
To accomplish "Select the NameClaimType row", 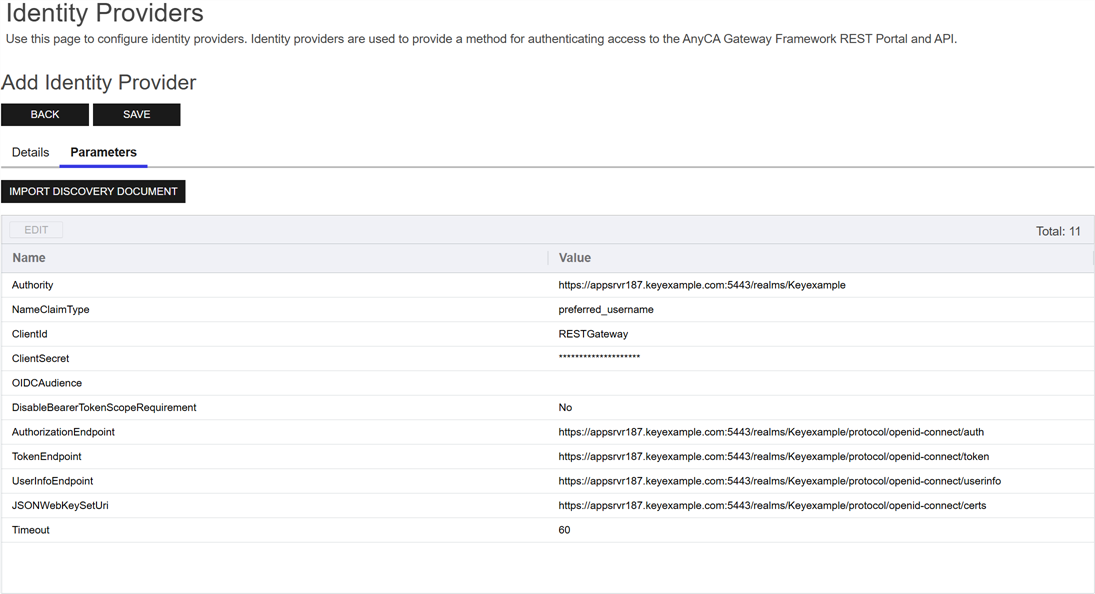I will coord(51,310).
